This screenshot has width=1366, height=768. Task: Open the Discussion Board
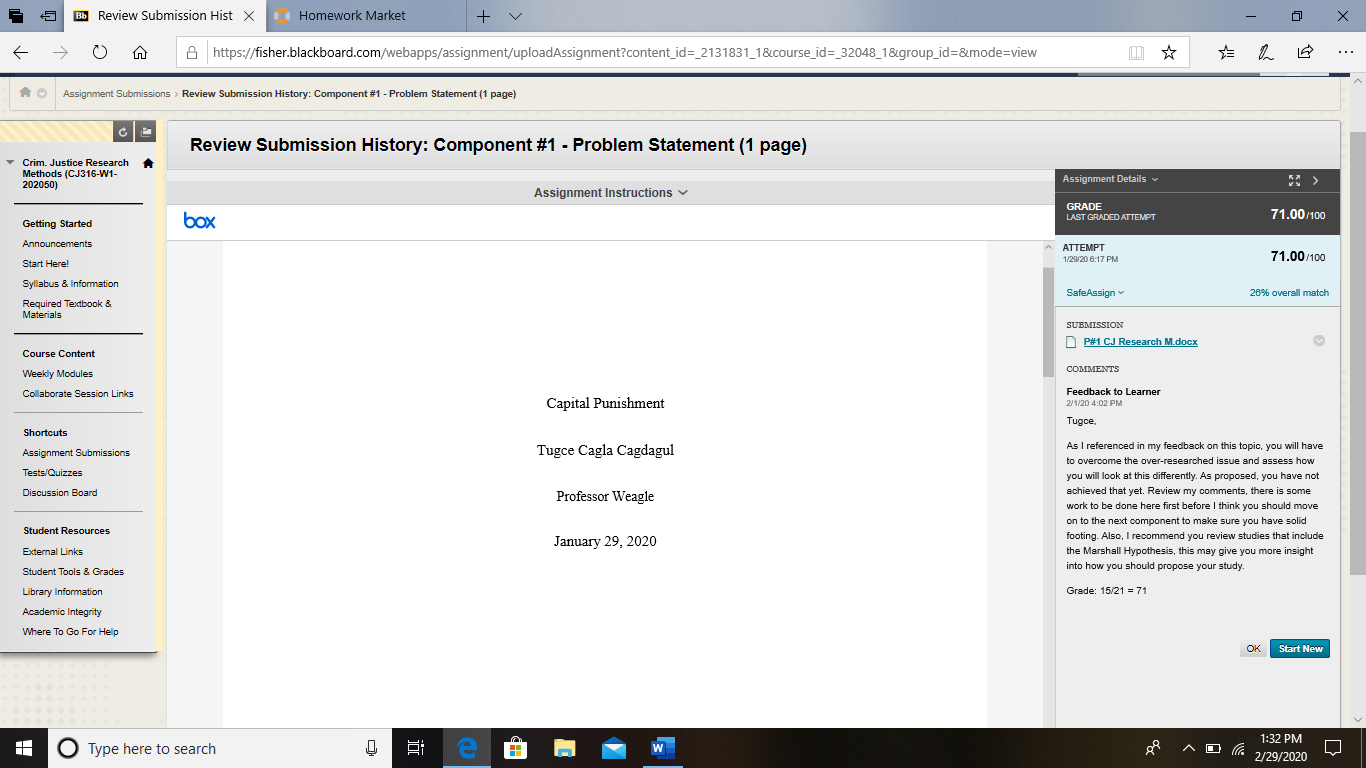(x=60, y=493)
